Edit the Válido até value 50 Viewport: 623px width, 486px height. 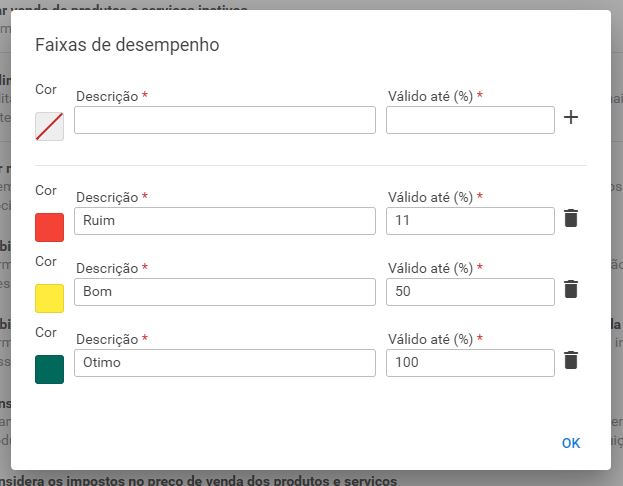coord(470,292)
